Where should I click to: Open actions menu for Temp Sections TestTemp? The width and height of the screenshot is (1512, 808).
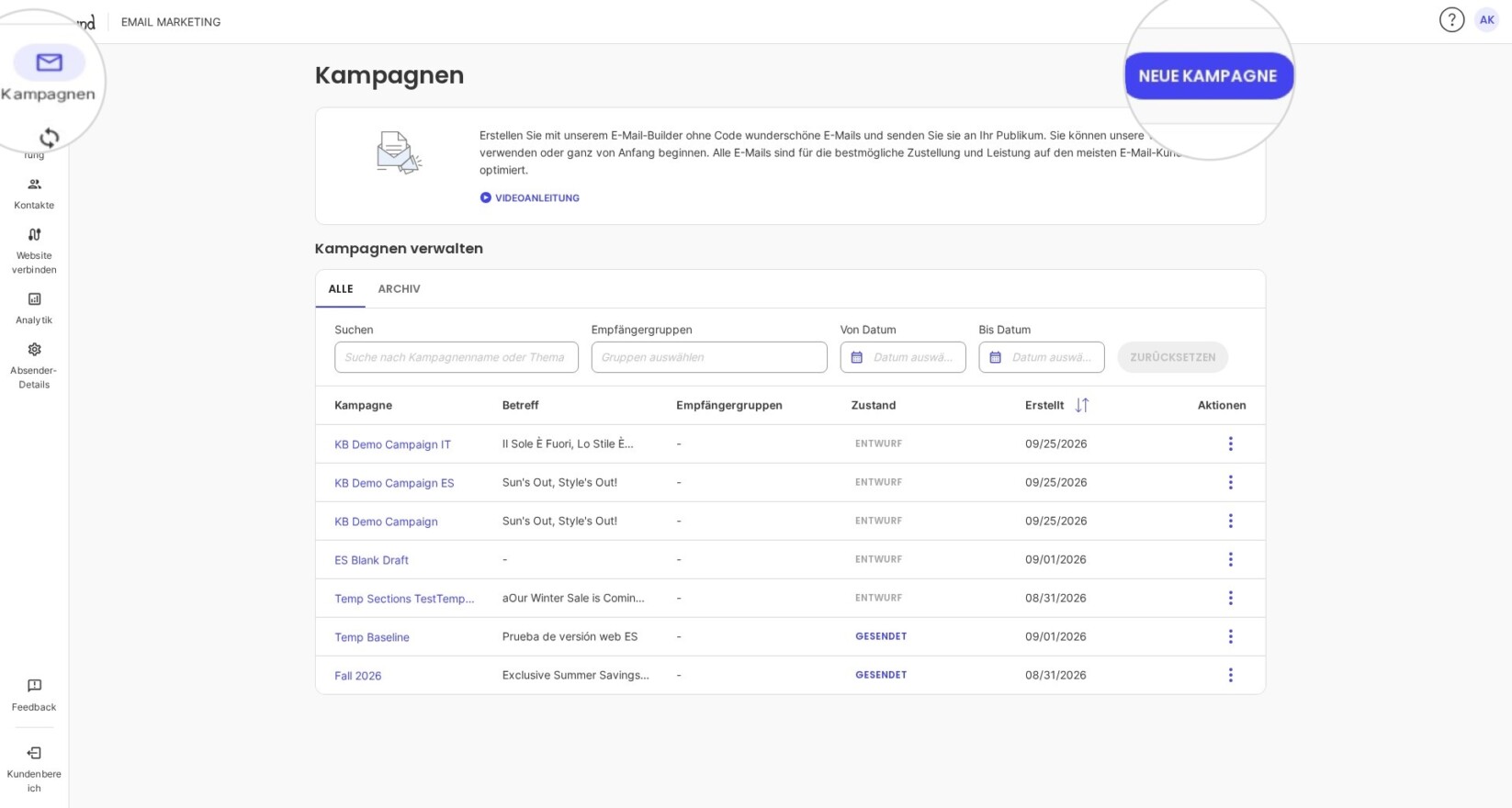pyautogui.click(x=1231, y=598)
